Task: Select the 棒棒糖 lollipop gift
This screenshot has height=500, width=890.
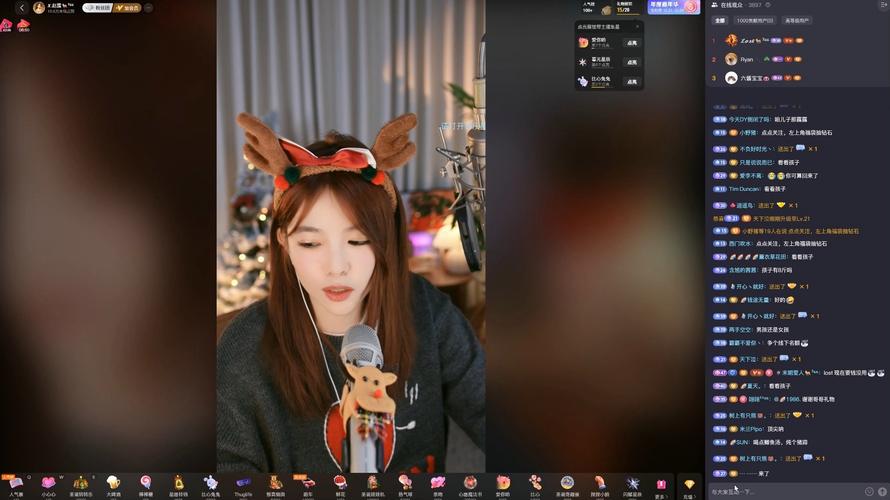Action: 146,484
